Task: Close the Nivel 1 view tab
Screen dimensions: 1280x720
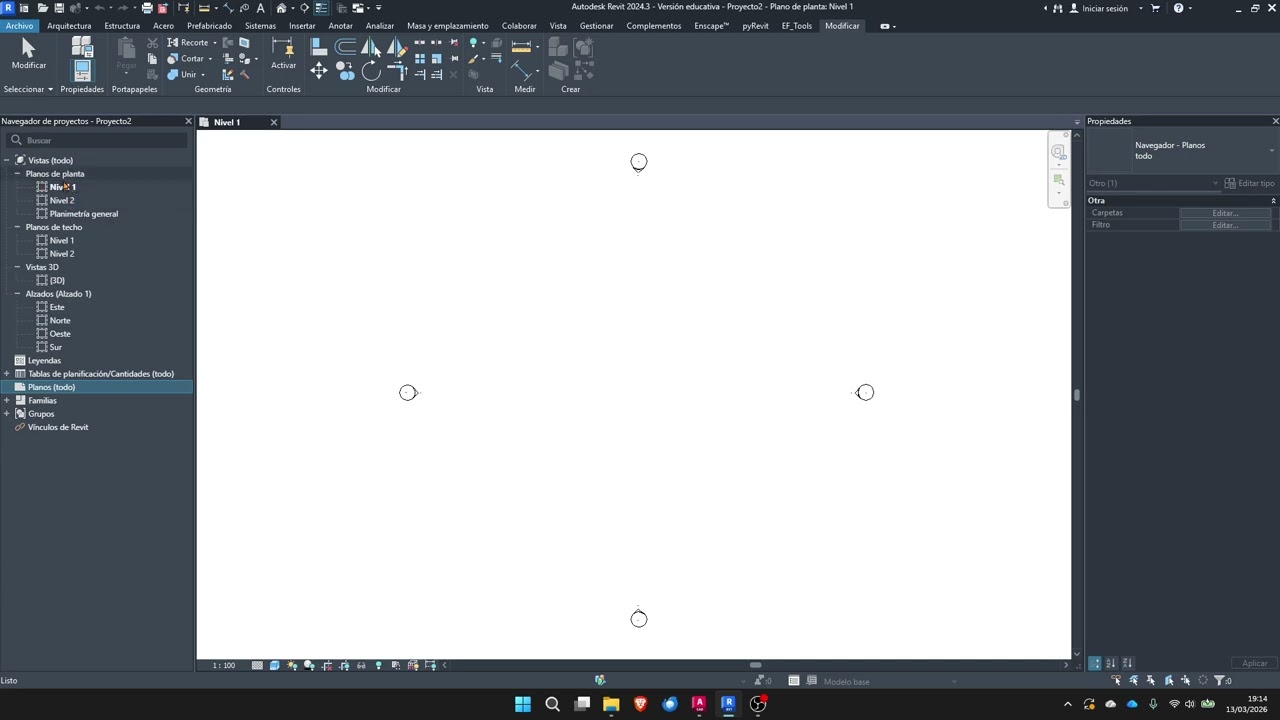Action: pos(273,122)
